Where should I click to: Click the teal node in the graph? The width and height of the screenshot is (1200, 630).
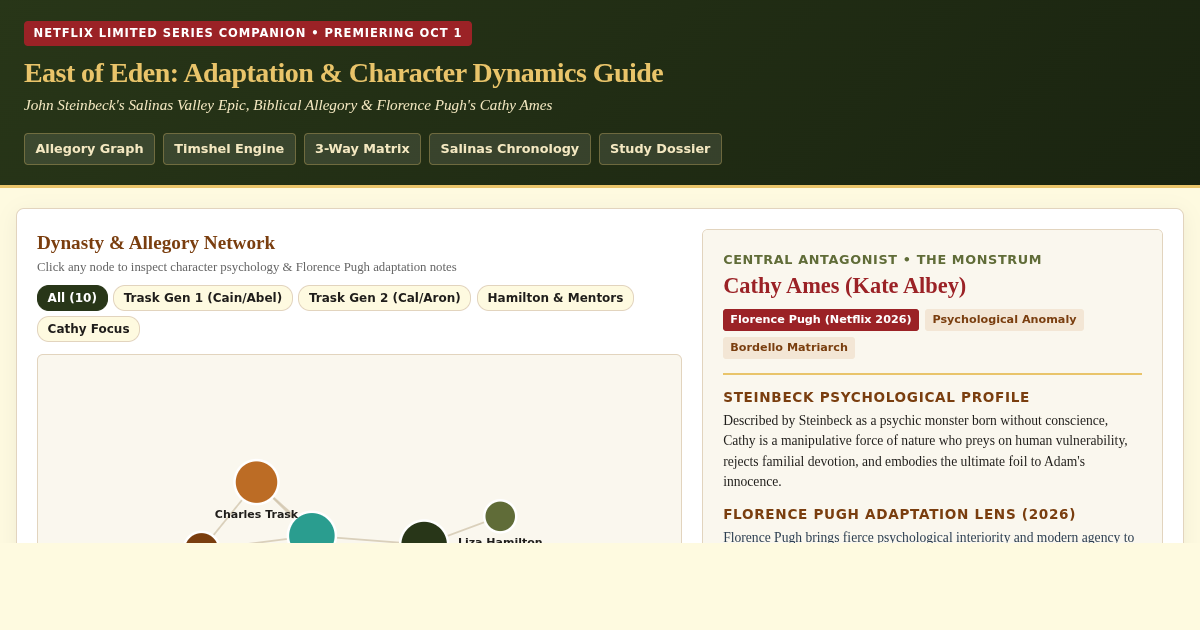[312, 528]
